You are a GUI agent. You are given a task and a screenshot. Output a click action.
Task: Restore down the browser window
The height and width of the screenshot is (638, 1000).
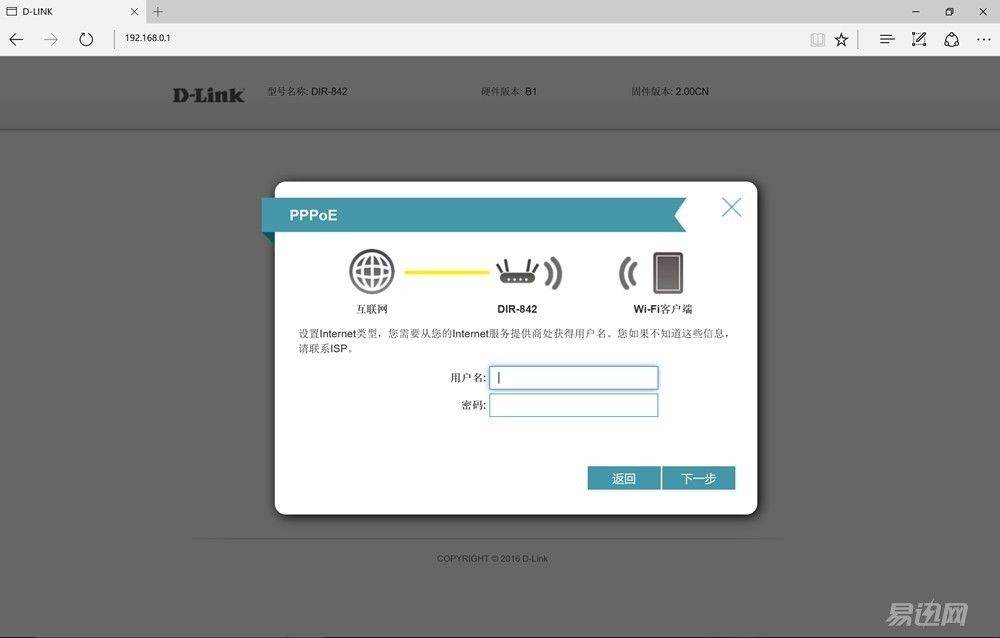point(949,11)
